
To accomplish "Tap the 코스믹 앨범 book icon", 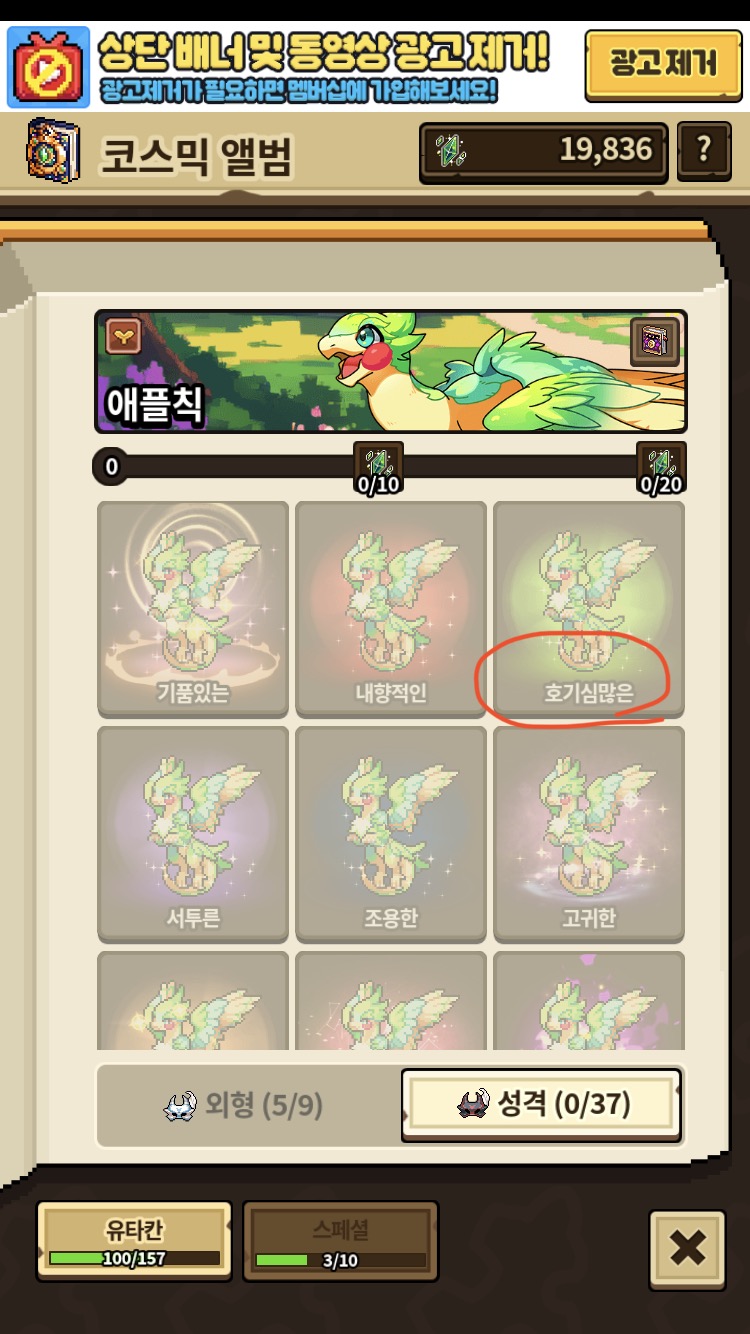I will click(51, 150).
